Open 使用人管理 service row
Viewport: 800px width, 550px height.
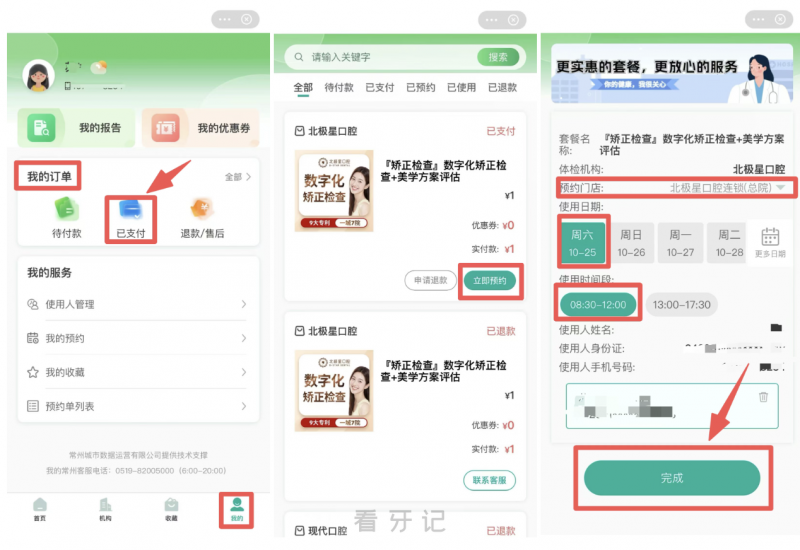click(137, 305)
